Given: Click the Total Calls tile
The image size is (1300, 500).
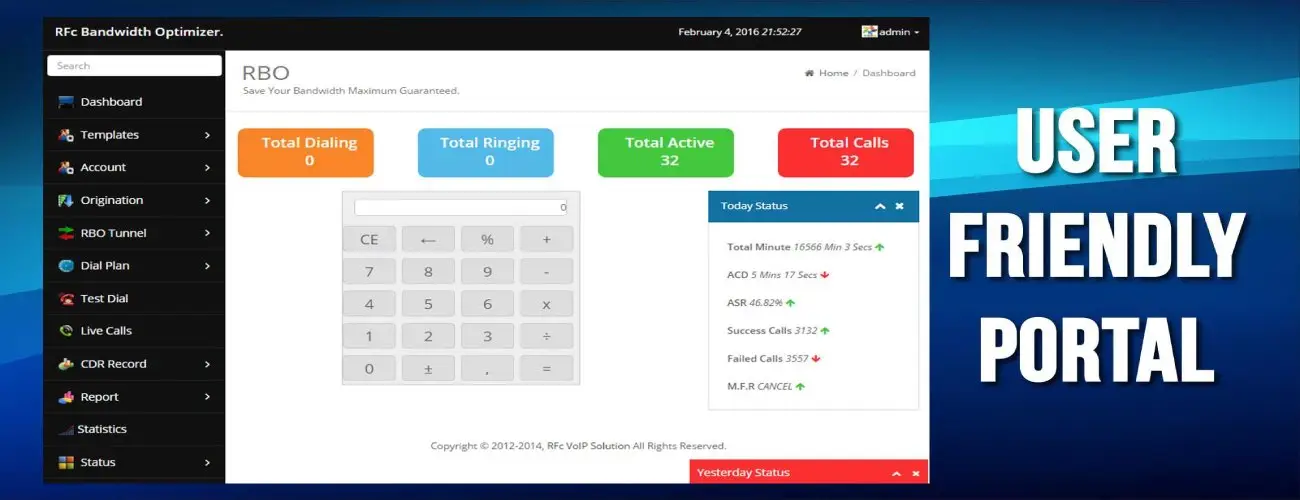Looking at the screenshot, I should 845,153.
